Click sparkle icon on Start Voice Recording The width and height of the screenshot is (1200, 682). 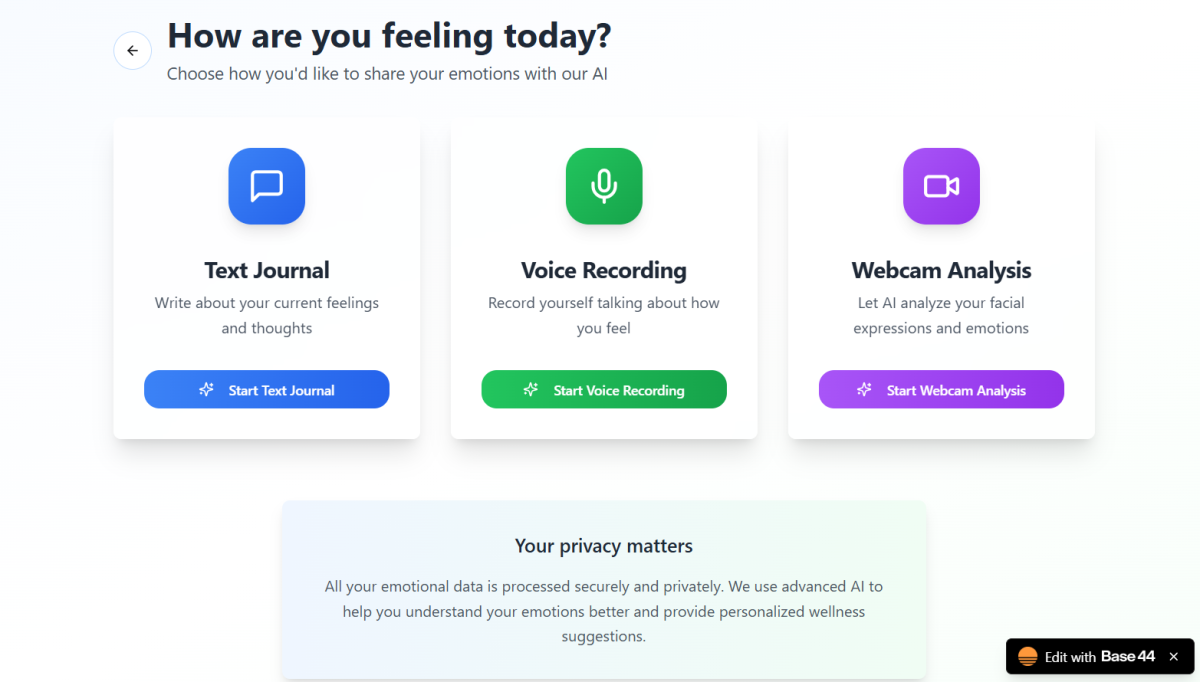tap(531, 390)
